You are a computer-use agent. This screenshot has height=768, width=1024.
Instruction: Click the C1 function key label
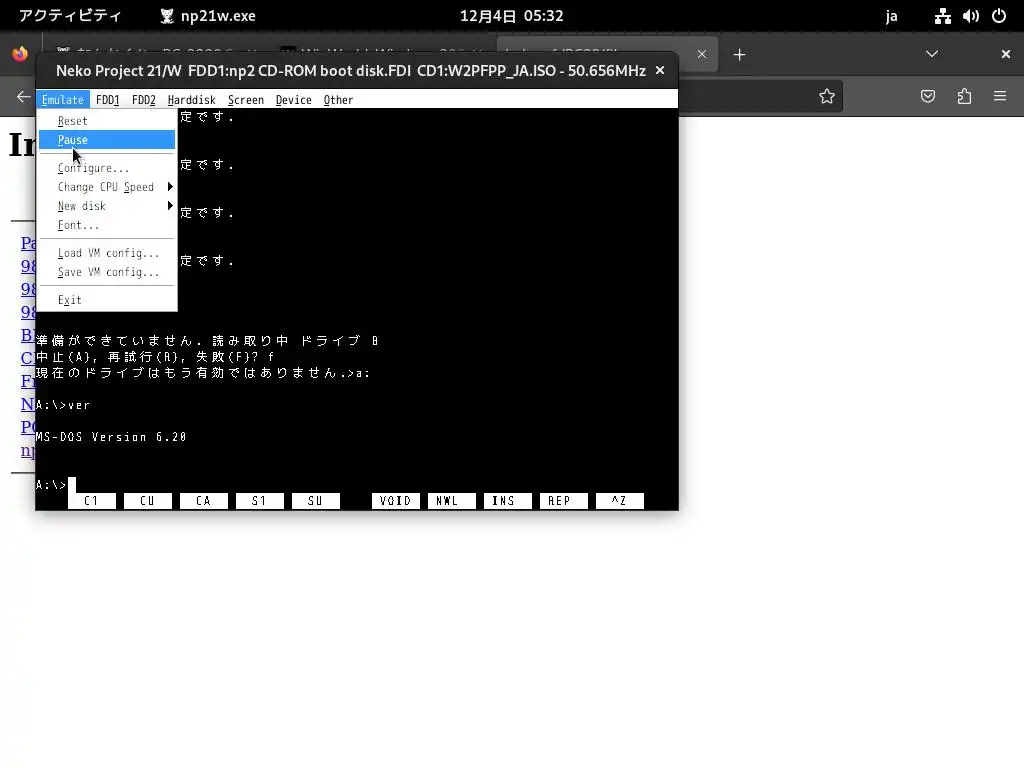tap(91, 501)
